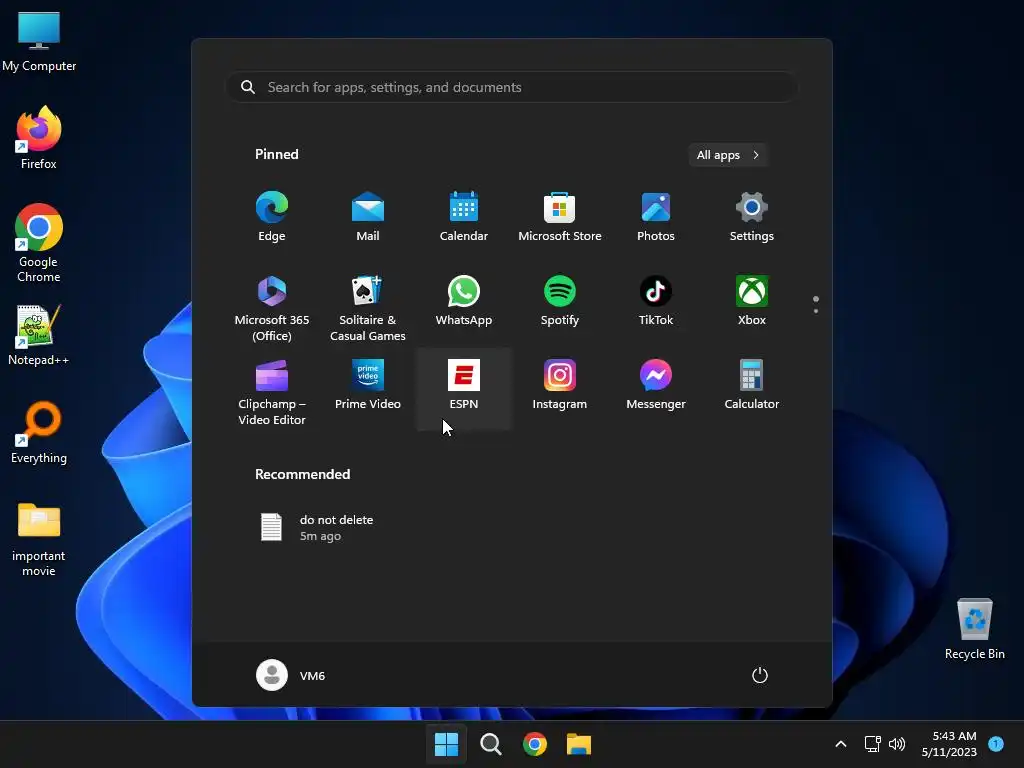The image size is (1024, 768).
Task: Launch the Mail app
Action: pos(368,217)
